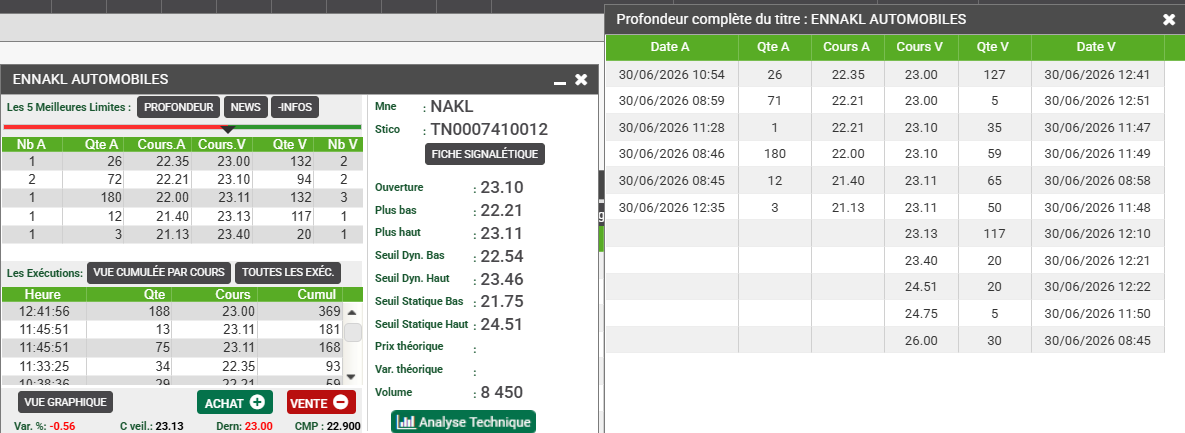Sort depth table by Qte A header

point(775,47)
